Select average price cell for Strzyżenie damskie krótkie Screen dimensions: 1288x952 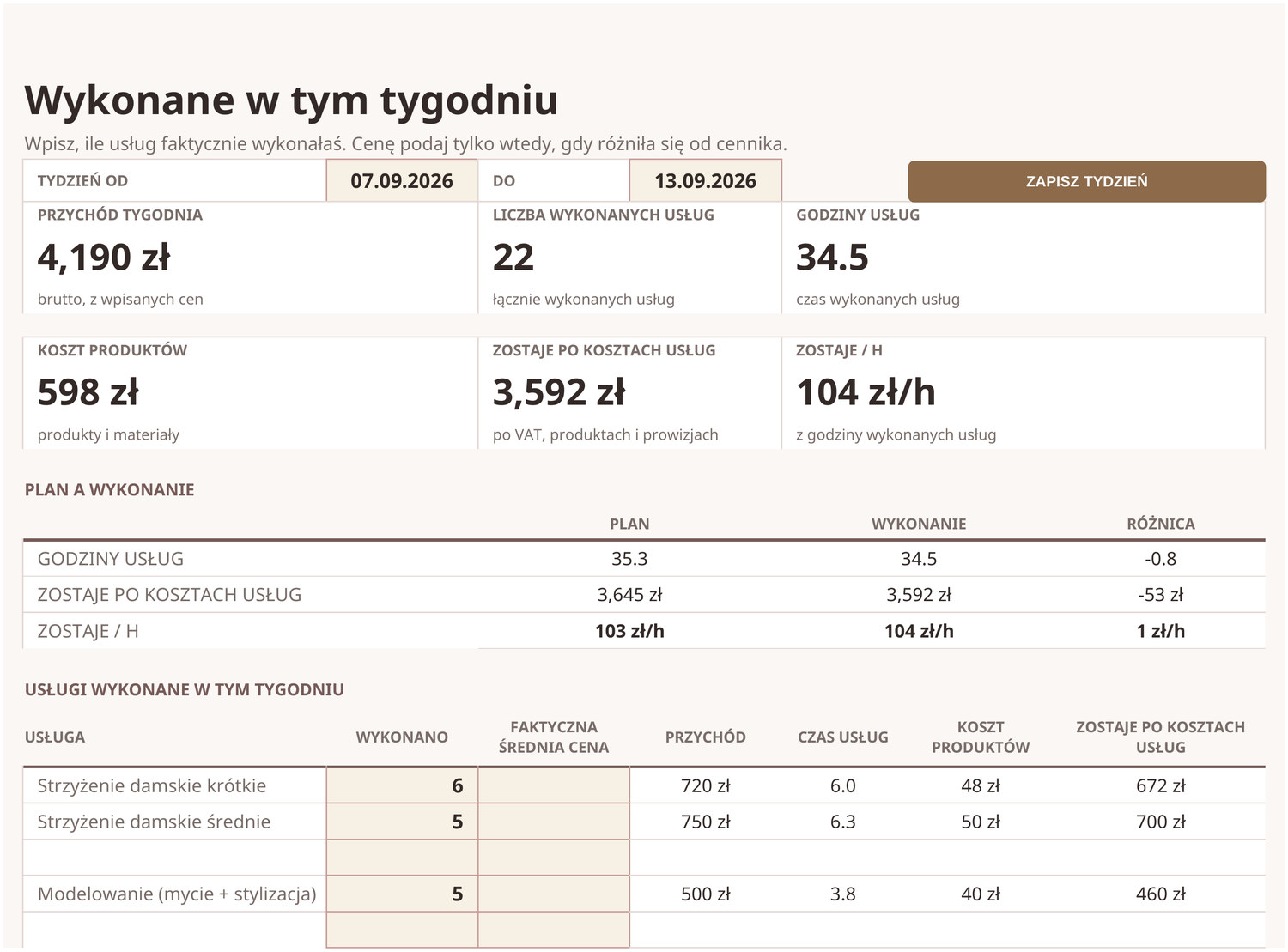554,785
